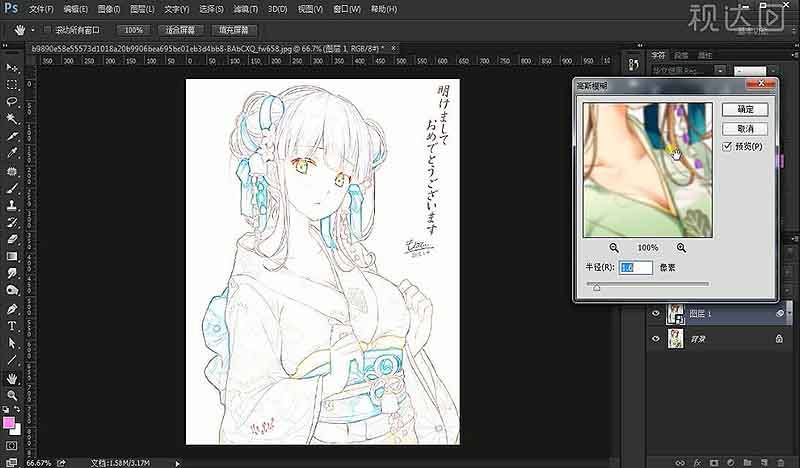Create a new layer icon
This screenshot has width=800, height=468.
tap(764, 462)
